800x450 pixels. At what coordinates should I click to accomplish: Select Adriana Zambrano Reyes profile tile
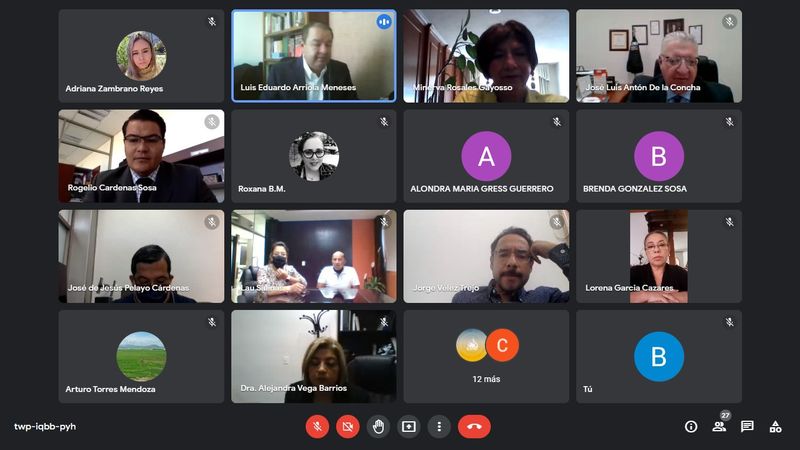pyautogui.click(x=141, y=56)
